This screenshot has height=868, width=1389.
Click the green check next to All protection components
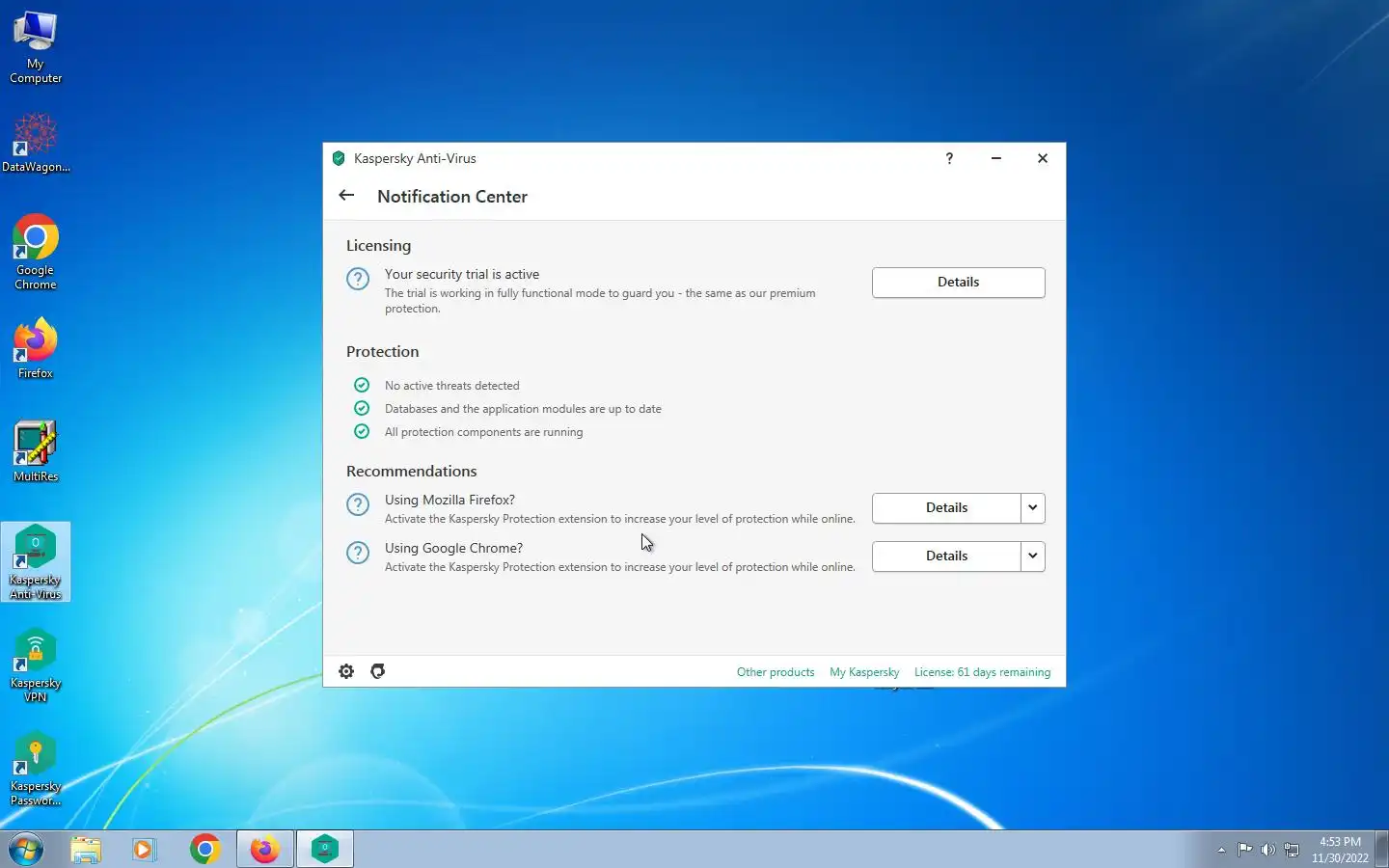coord(362,431)
